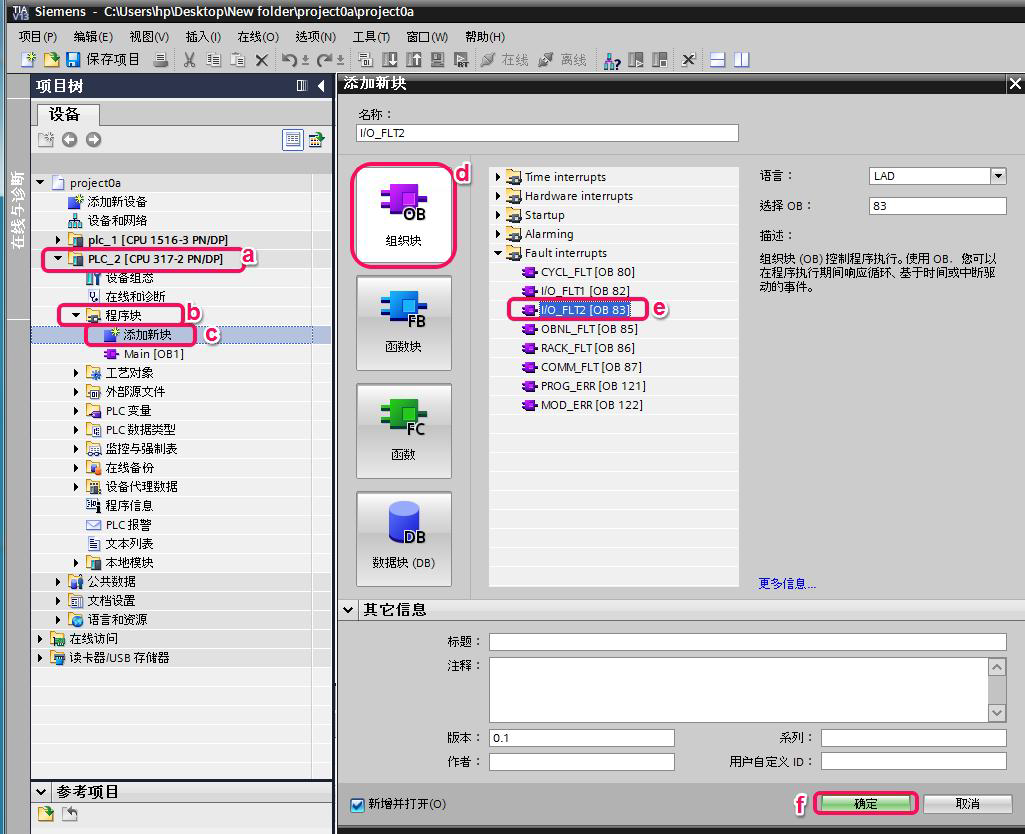Open the 插入(I) menu
This screenshot has height=834, width=1025.
(x=203, y=37)
